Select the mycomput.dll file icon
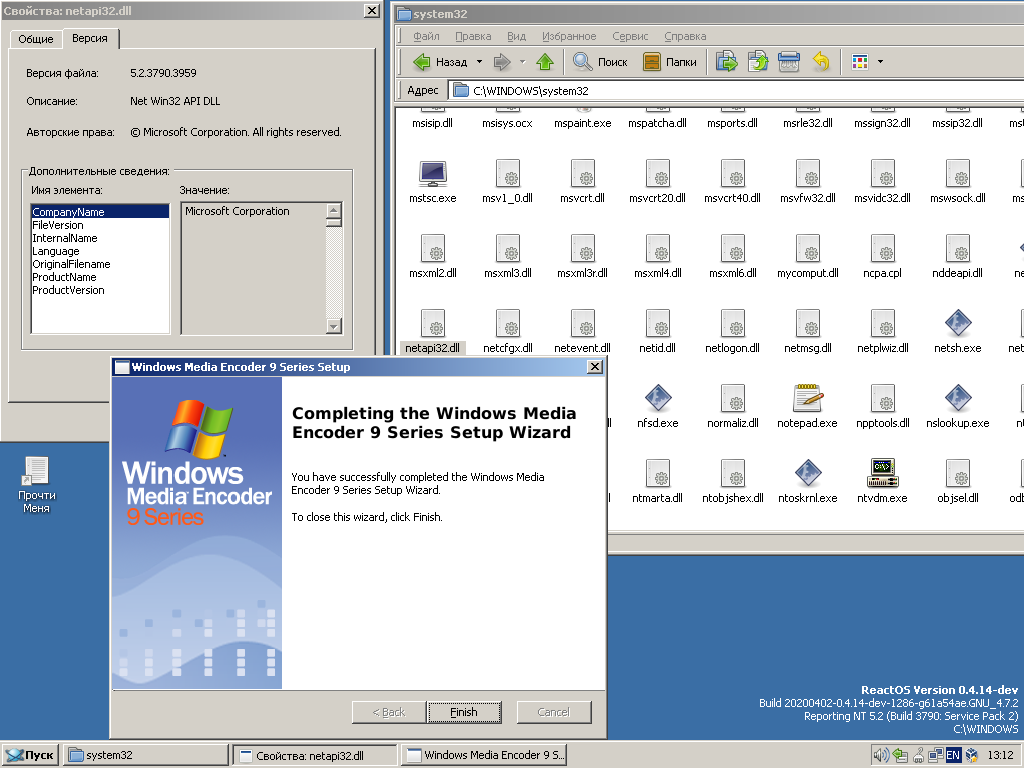This screenshot has width=1024, height=768. [x=807, y=249]
